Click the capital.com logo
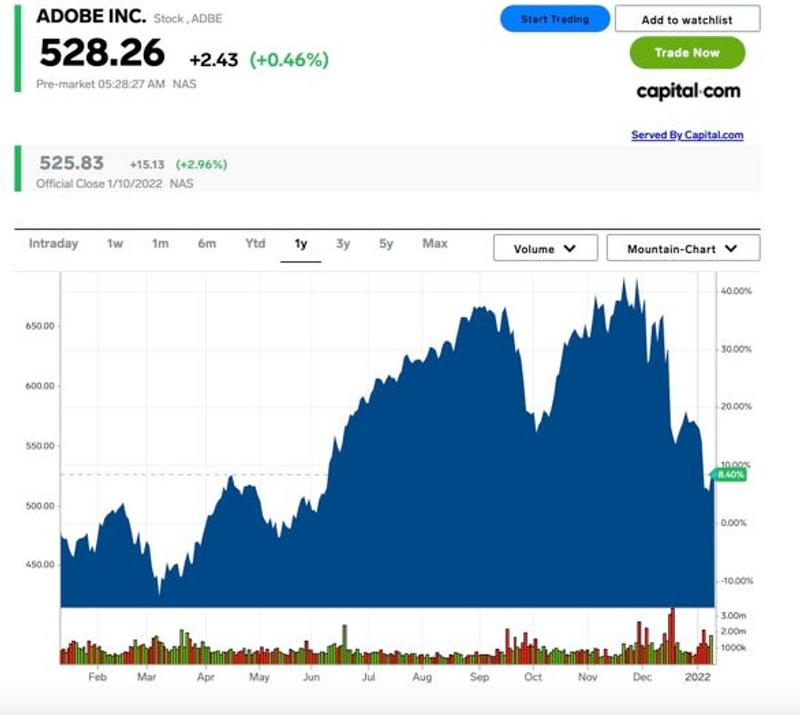 click(x=688, y=92)
